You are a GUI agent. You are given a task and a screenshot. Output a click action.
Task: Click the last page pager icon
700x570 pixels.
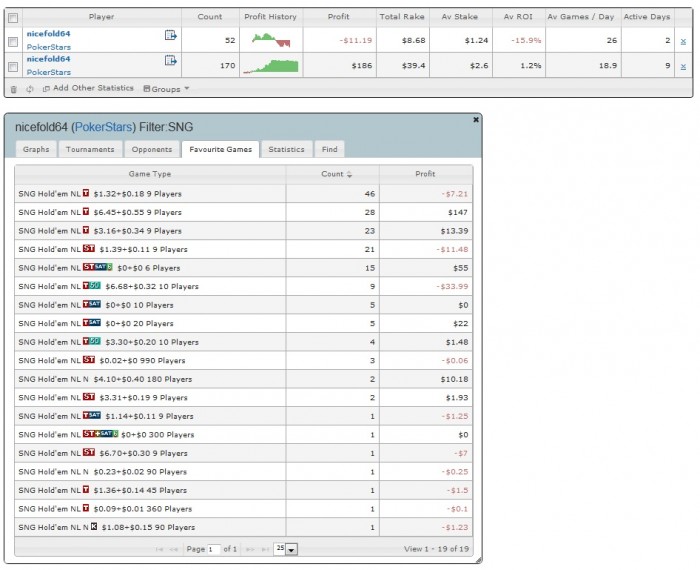(x=266, y=549)
